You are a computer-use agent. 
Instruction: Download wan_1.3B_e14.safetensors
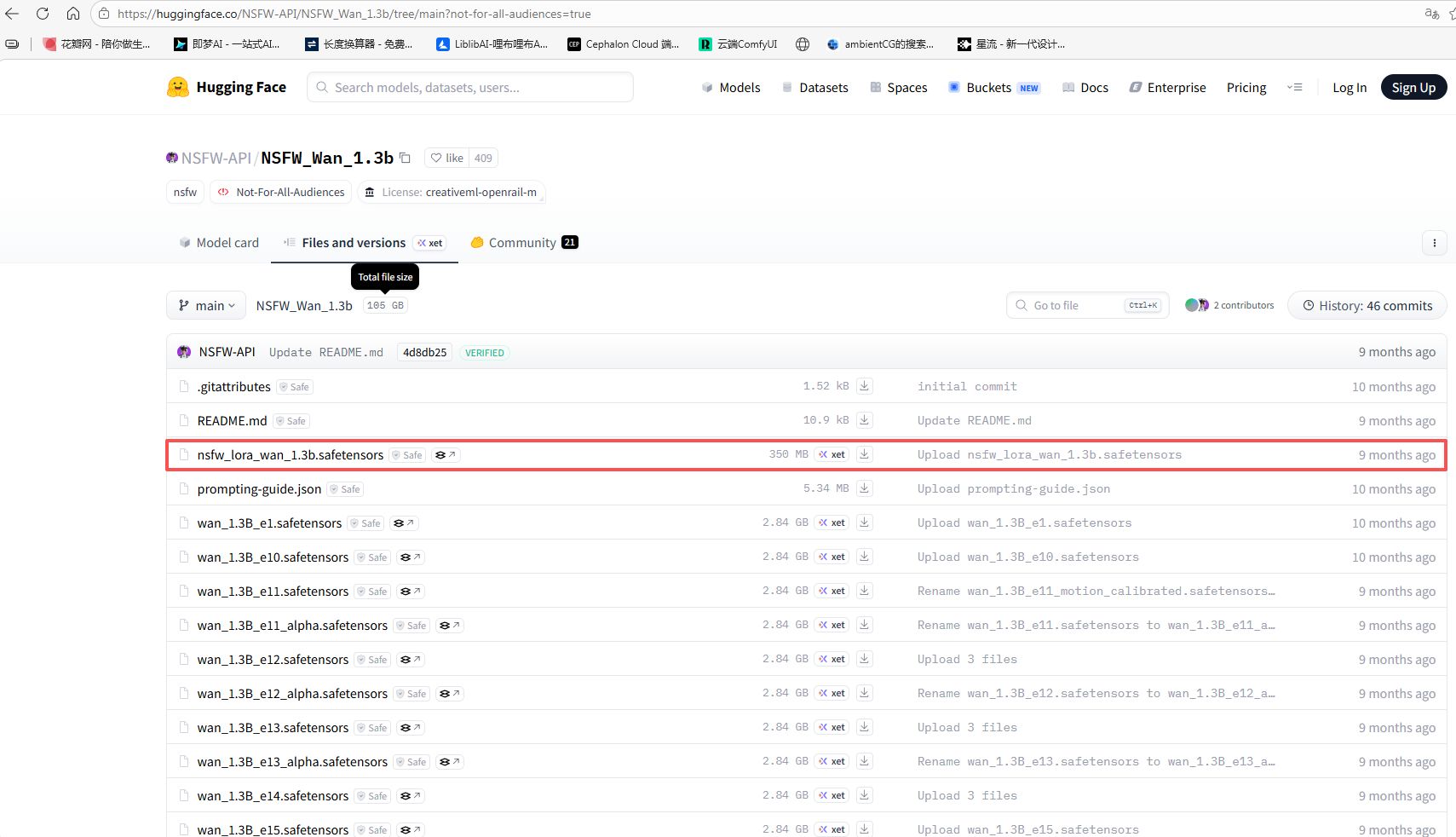click(x=864, y=795)
